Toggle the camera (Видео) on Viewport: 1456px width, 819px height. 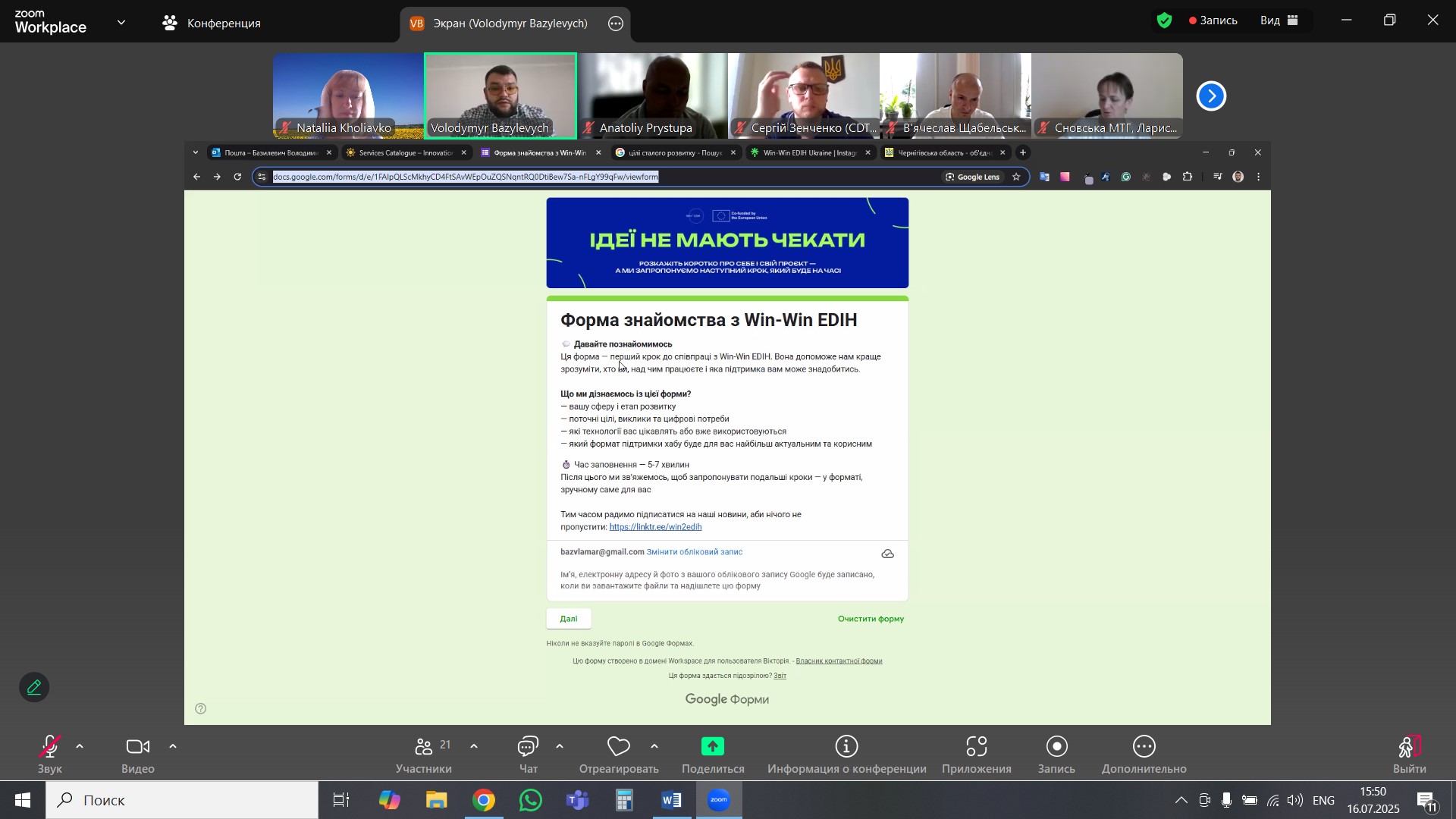coord(137,748)
